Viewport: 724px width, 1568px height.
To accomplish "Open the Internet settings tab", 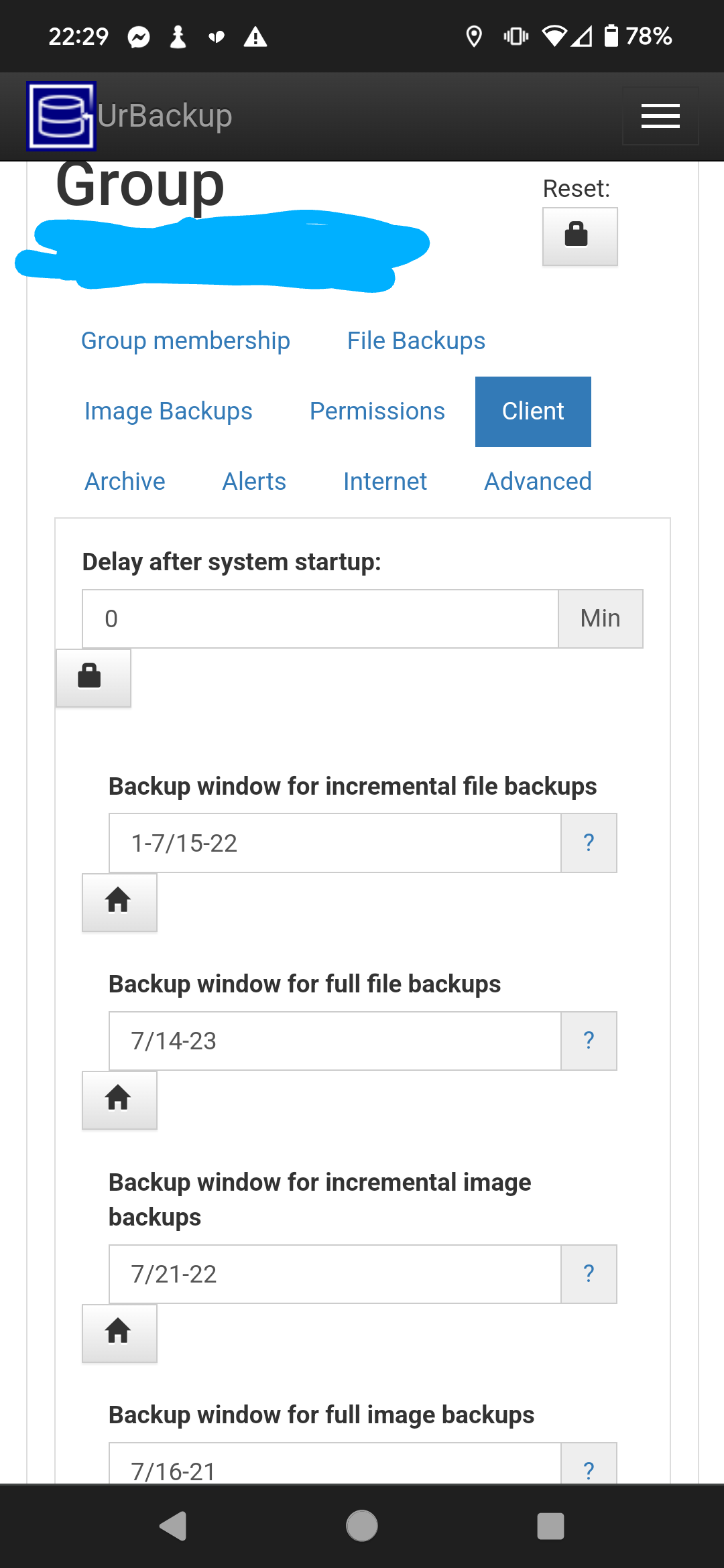I will tap(385, 482).
